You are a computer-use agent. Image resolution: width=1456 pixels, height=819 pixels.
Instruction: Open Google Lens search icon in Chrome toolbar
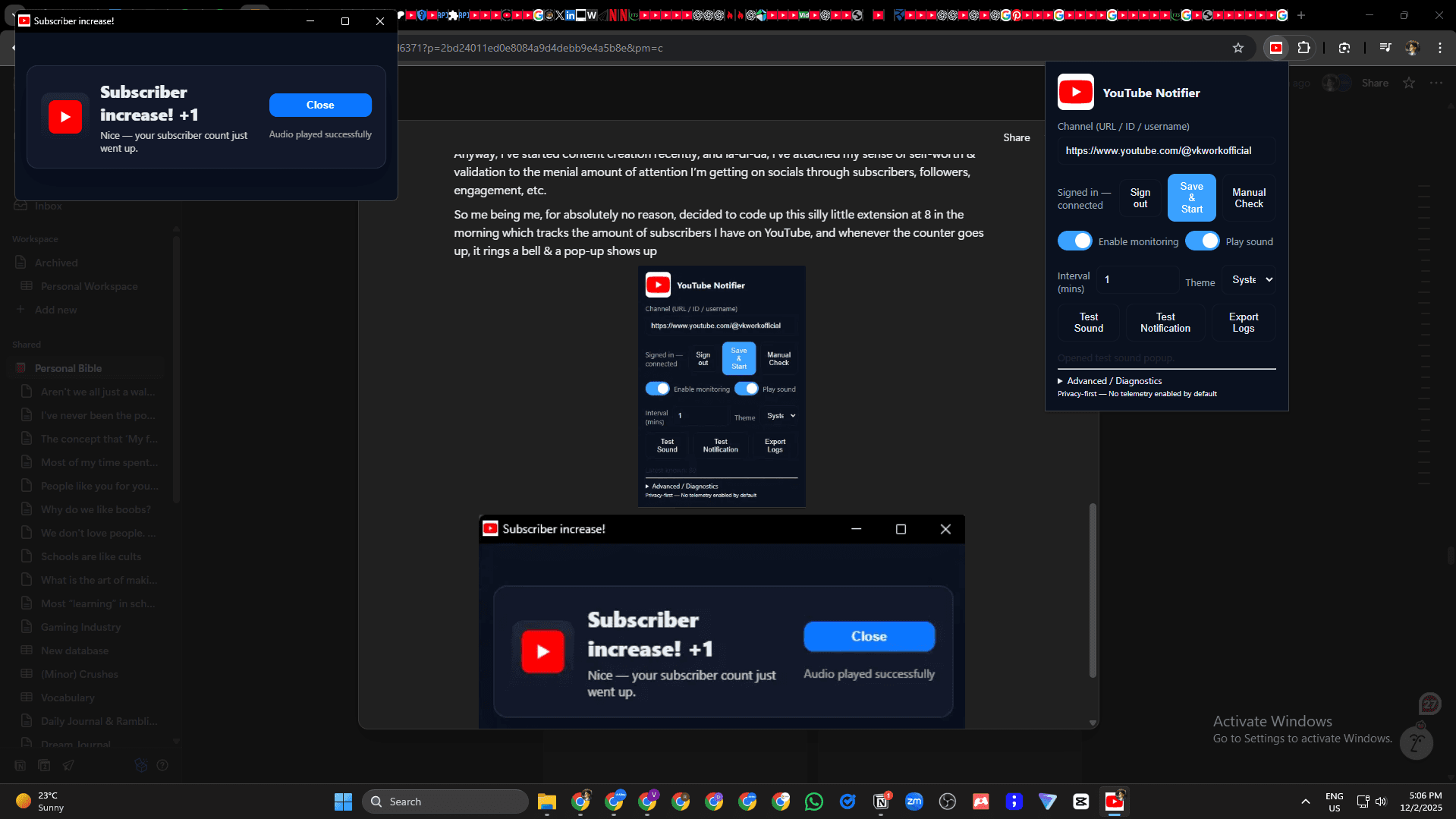(1344, 48)
